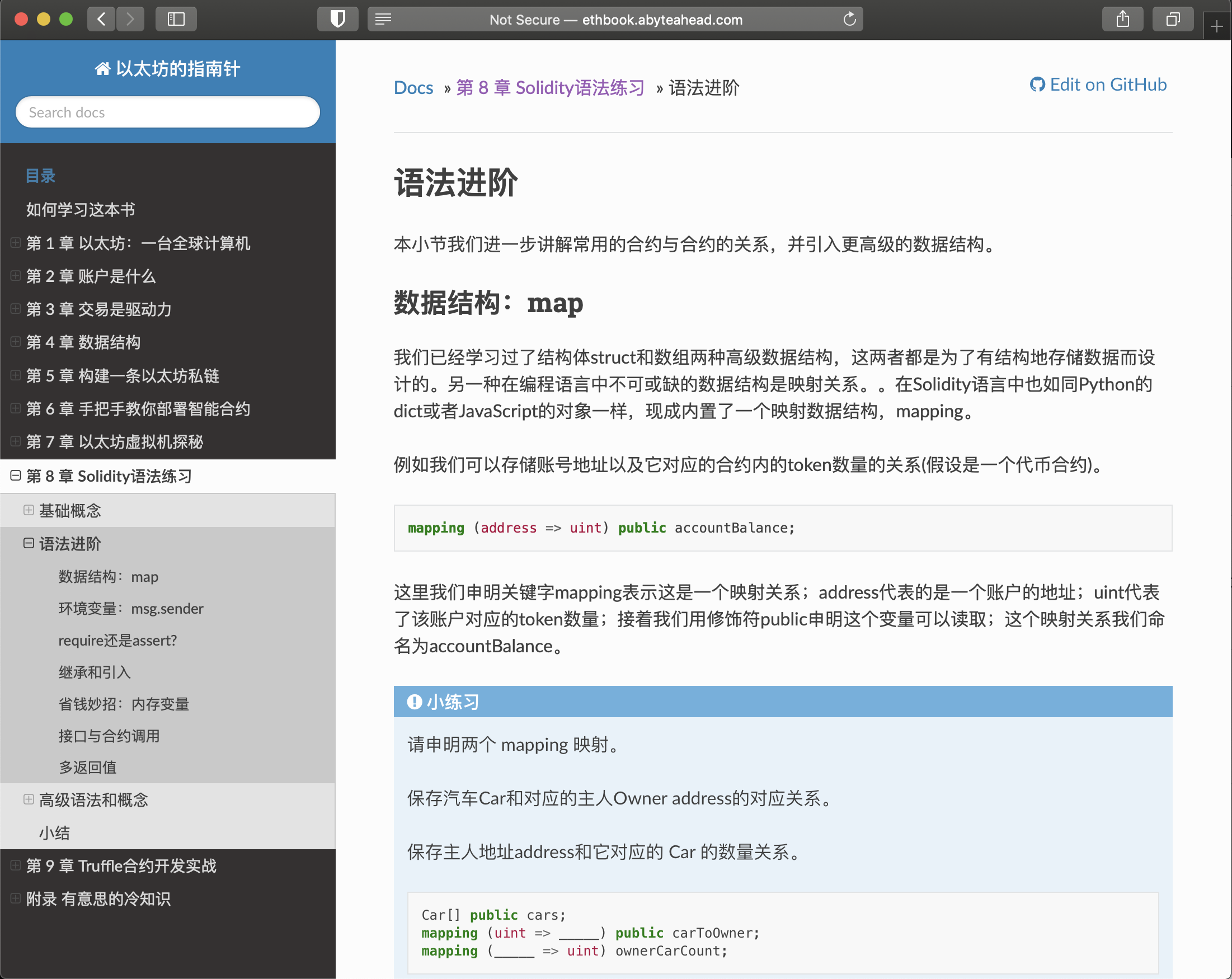1232x979 pixels.
Task: Click Safari back navigation arrow
Action: (x=101, y=20)
